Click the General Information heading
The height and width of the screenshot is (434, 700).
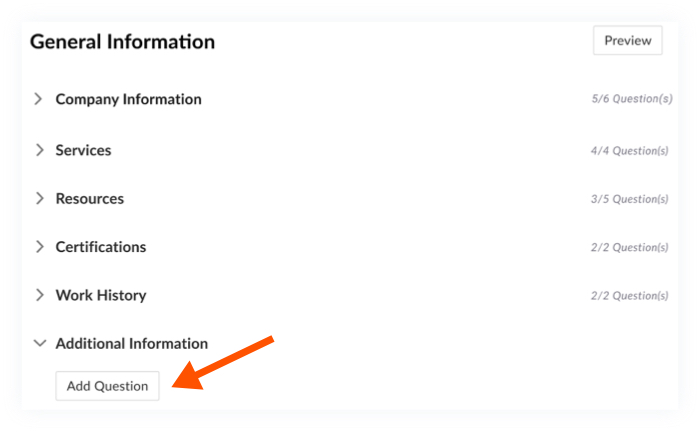pos(122,42)
